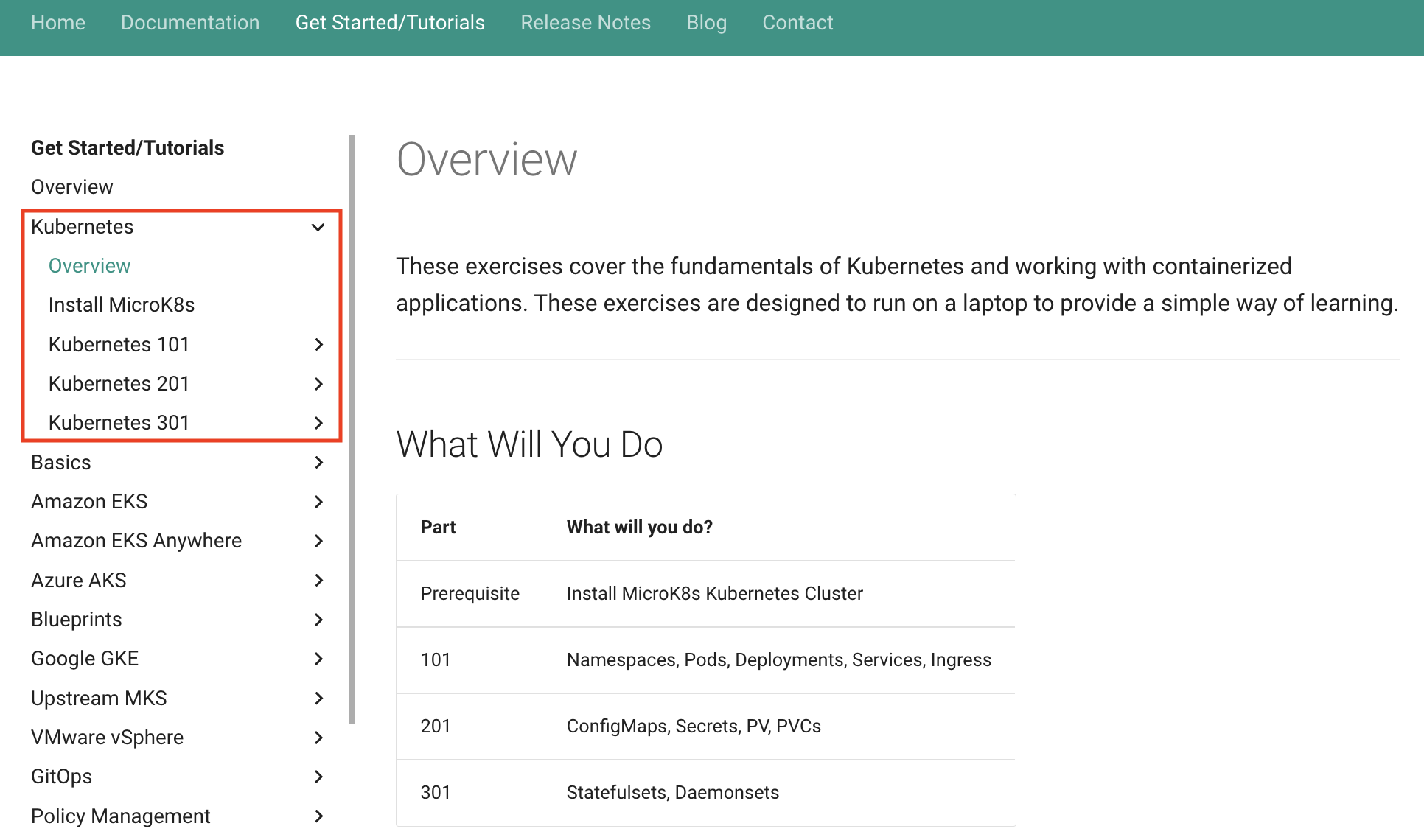
Task: Expand the Blueprints chevron
Action: tap(318, 620)
